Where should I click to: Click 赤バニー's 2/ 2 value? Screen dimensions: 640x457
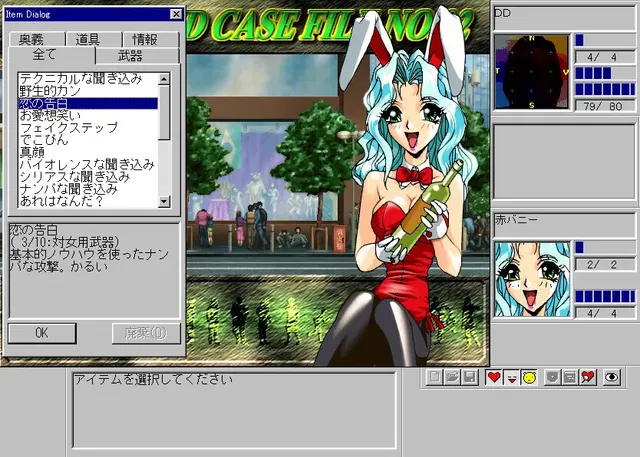(605, 264)
